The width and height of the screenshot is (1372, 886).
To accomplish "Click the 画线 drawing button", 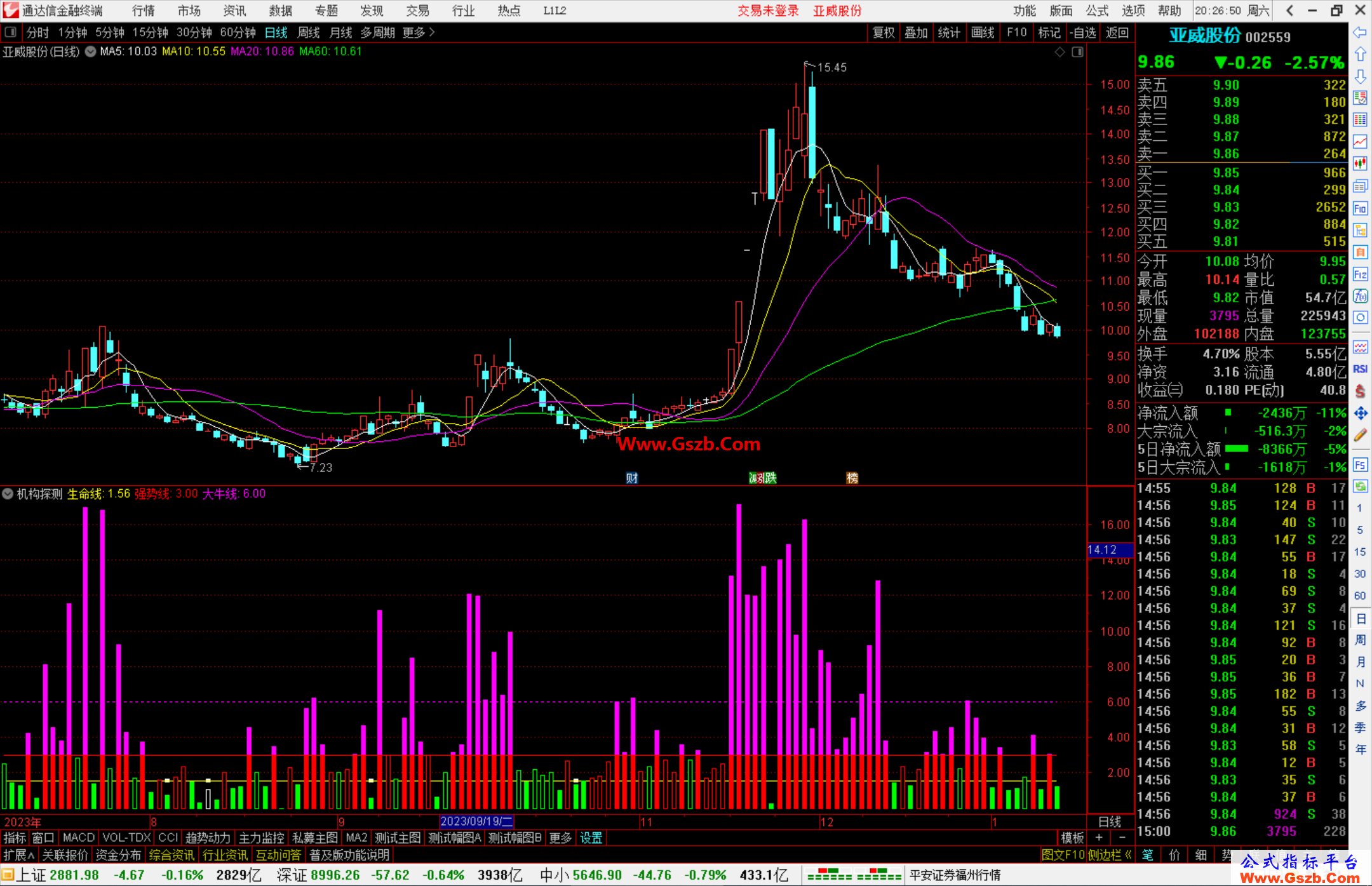I will (x=983, y=32).
